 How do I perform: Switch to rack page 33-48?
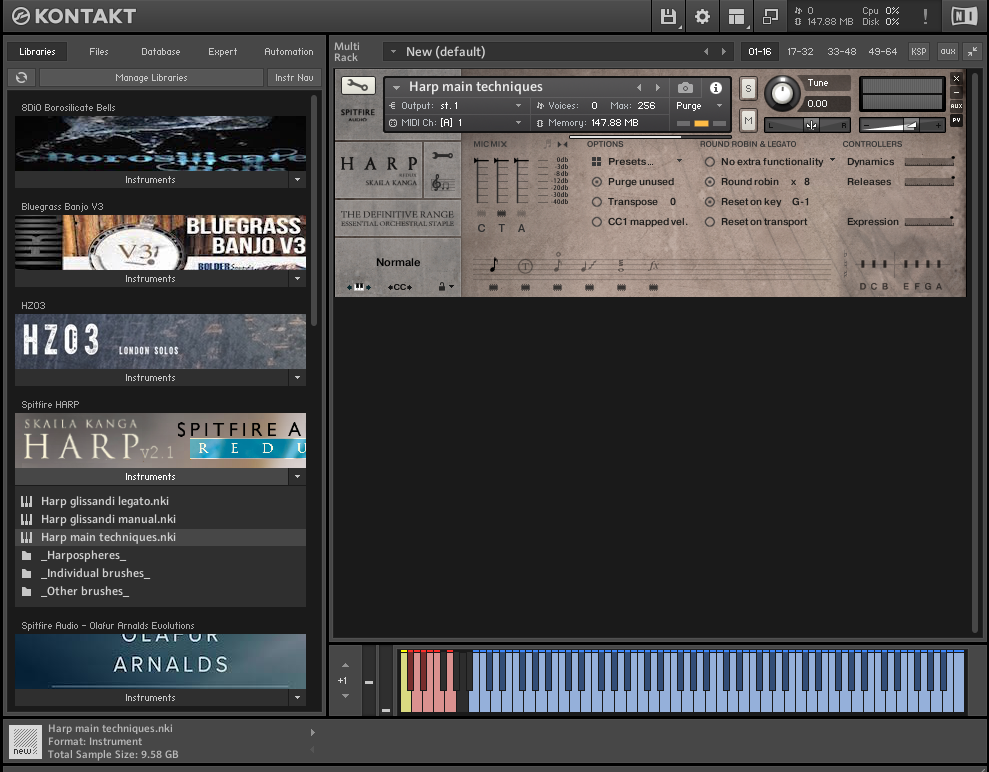pos(842,52)
